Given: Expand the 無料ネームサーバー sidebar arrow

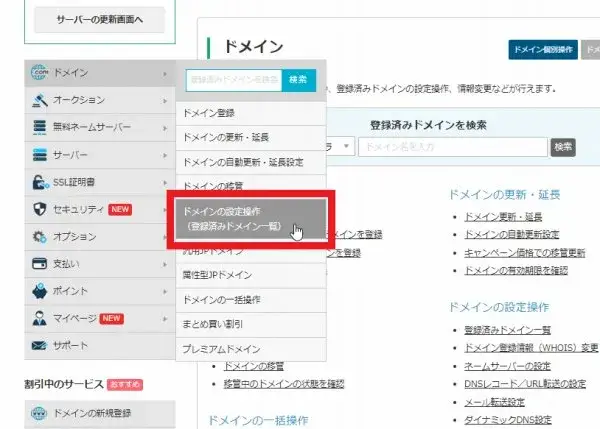Looking at the screenshot, I should (165, 128).
